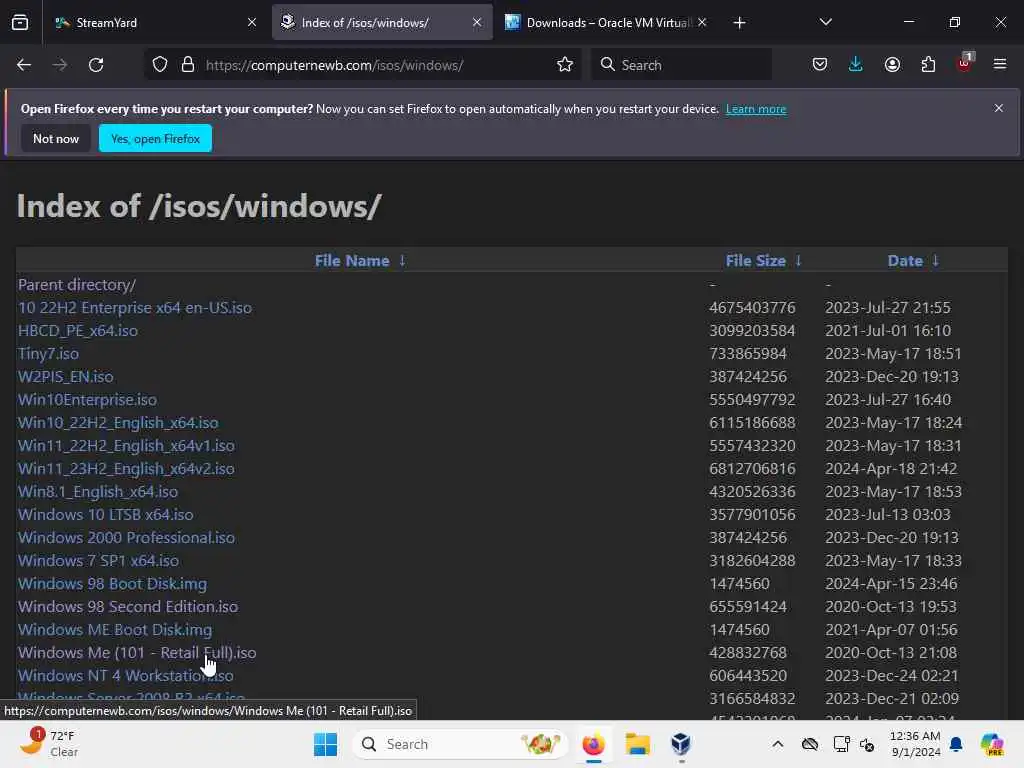Download Windows 7 SP1 x64.iso
Screen dimensions: 1024x768
[x=99, y=560]
